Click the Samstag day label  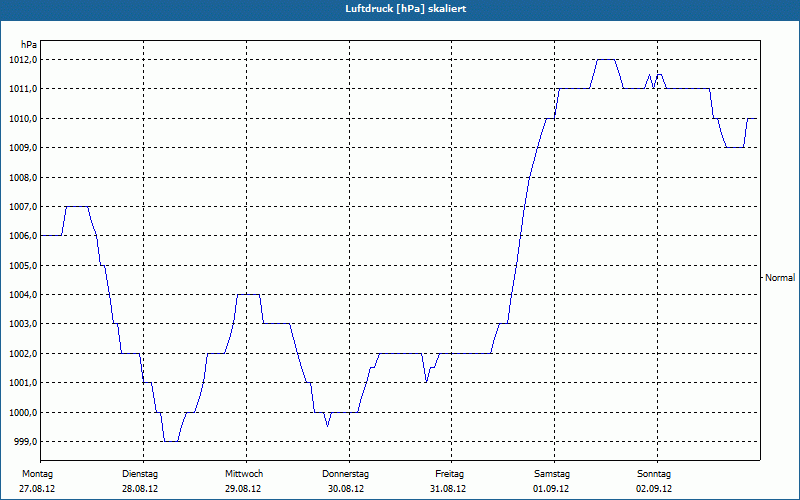click(x=552, y=474)
